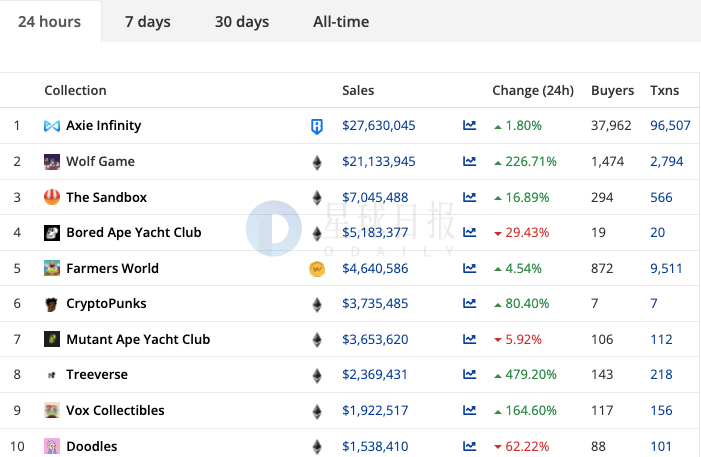Switch to the 7 days tab
The image size is (701, 457).
[x=148, y=21]
